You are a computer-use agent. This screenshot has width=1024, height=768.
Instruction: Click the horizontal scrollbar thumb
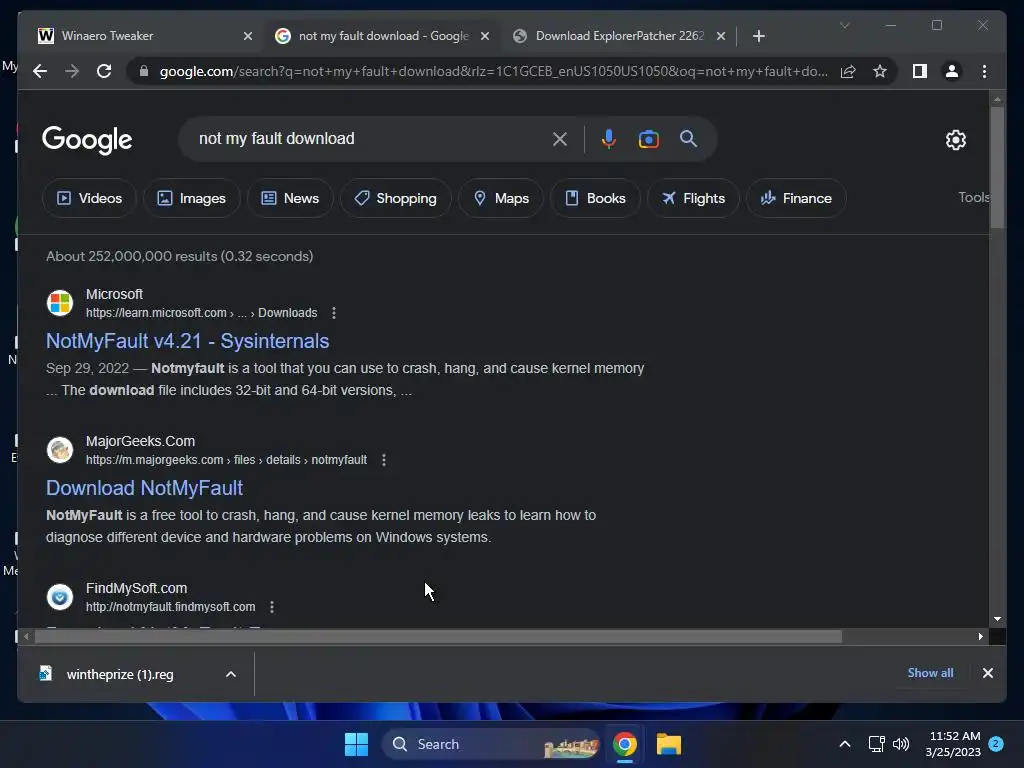click(438, 636)
